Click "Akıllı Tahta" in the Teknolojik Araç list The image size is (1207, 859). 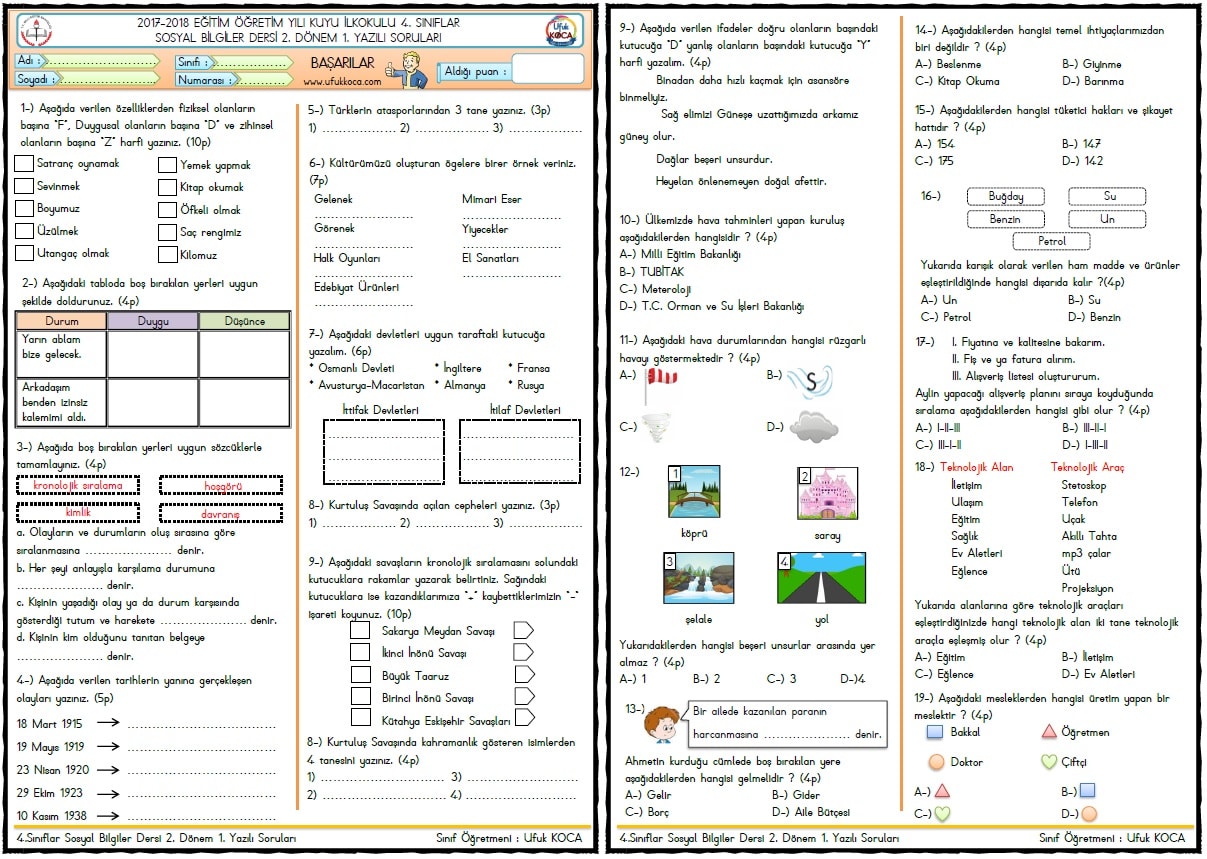pyautogui.click(x=1089, y=536)
